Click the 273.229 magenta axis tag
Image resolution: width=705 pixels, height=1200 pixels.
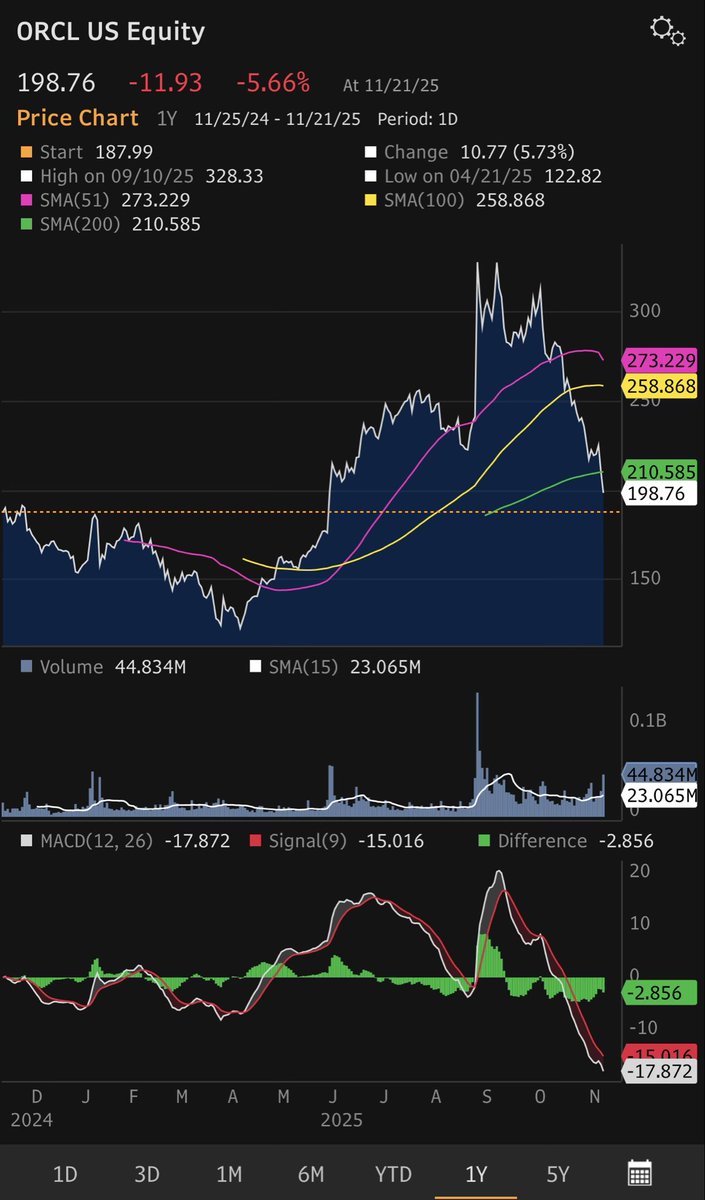661,360
